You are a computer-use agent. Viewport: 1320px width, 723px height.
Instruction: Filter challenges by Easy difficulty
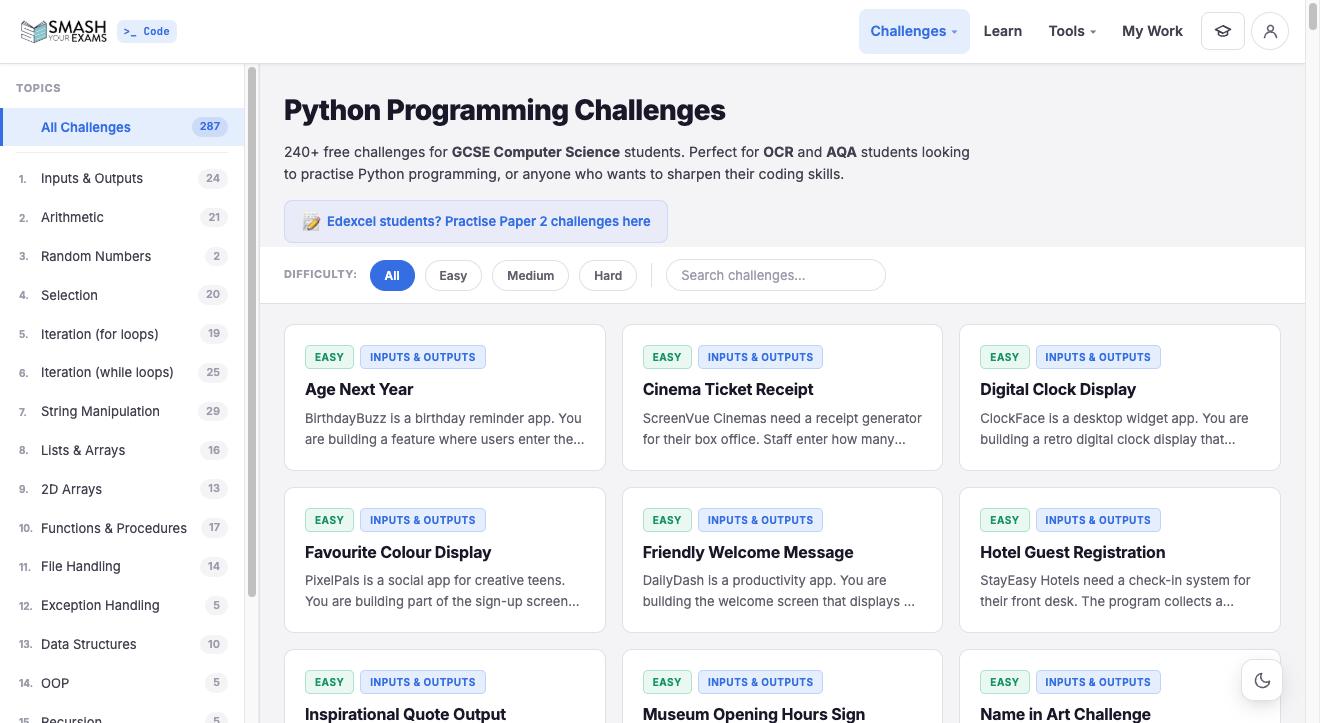(x=453, y=275)
